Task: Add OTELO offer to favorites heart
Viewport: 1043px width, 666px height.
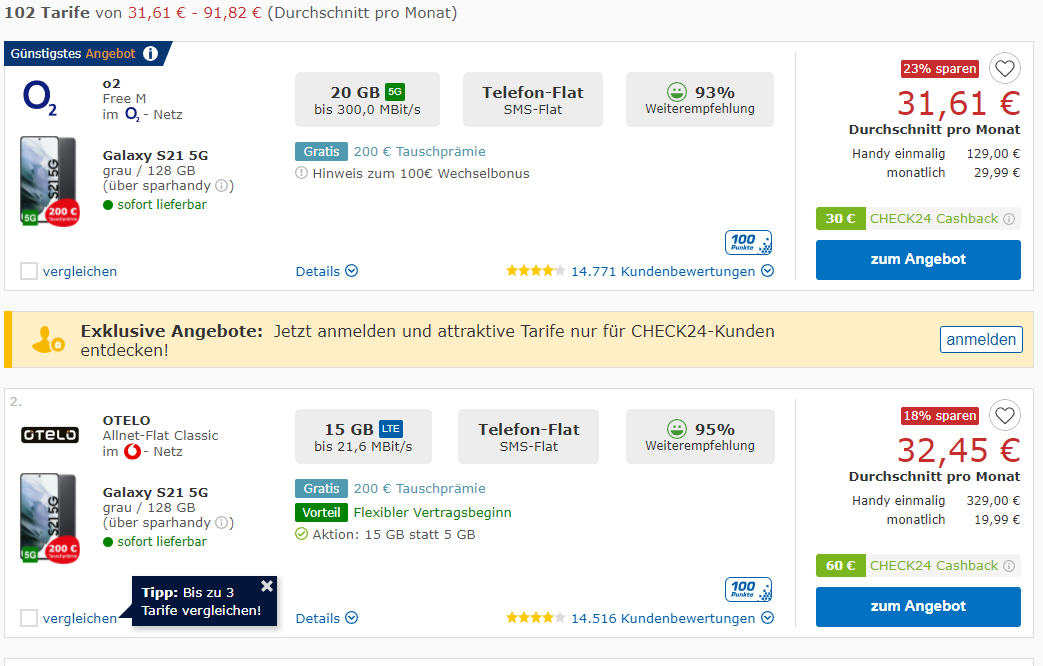Action: 1004,416
